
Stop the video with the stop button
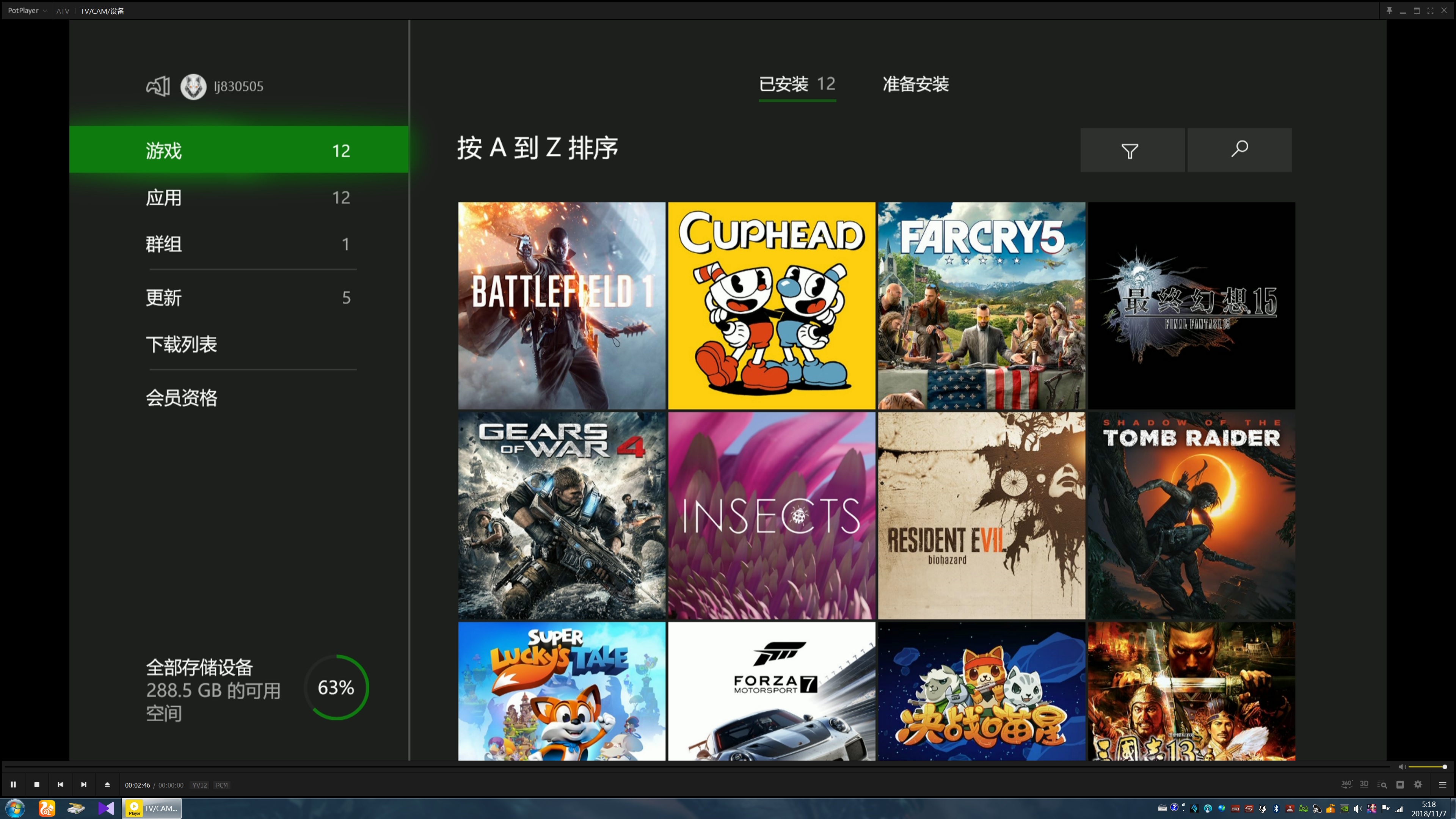[x=37, y=784]
